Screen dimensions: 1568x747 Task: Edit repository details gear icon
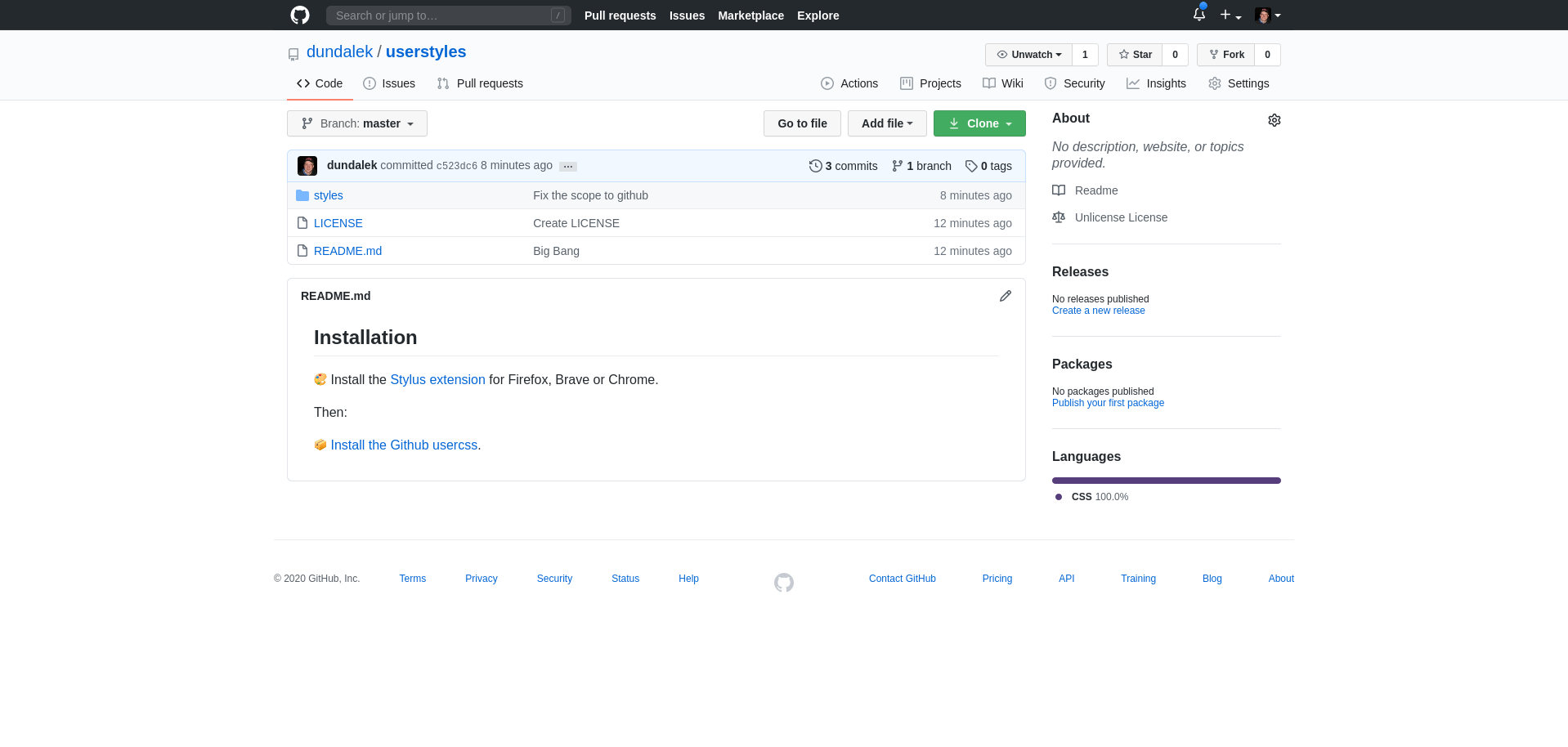[1274, 120]
